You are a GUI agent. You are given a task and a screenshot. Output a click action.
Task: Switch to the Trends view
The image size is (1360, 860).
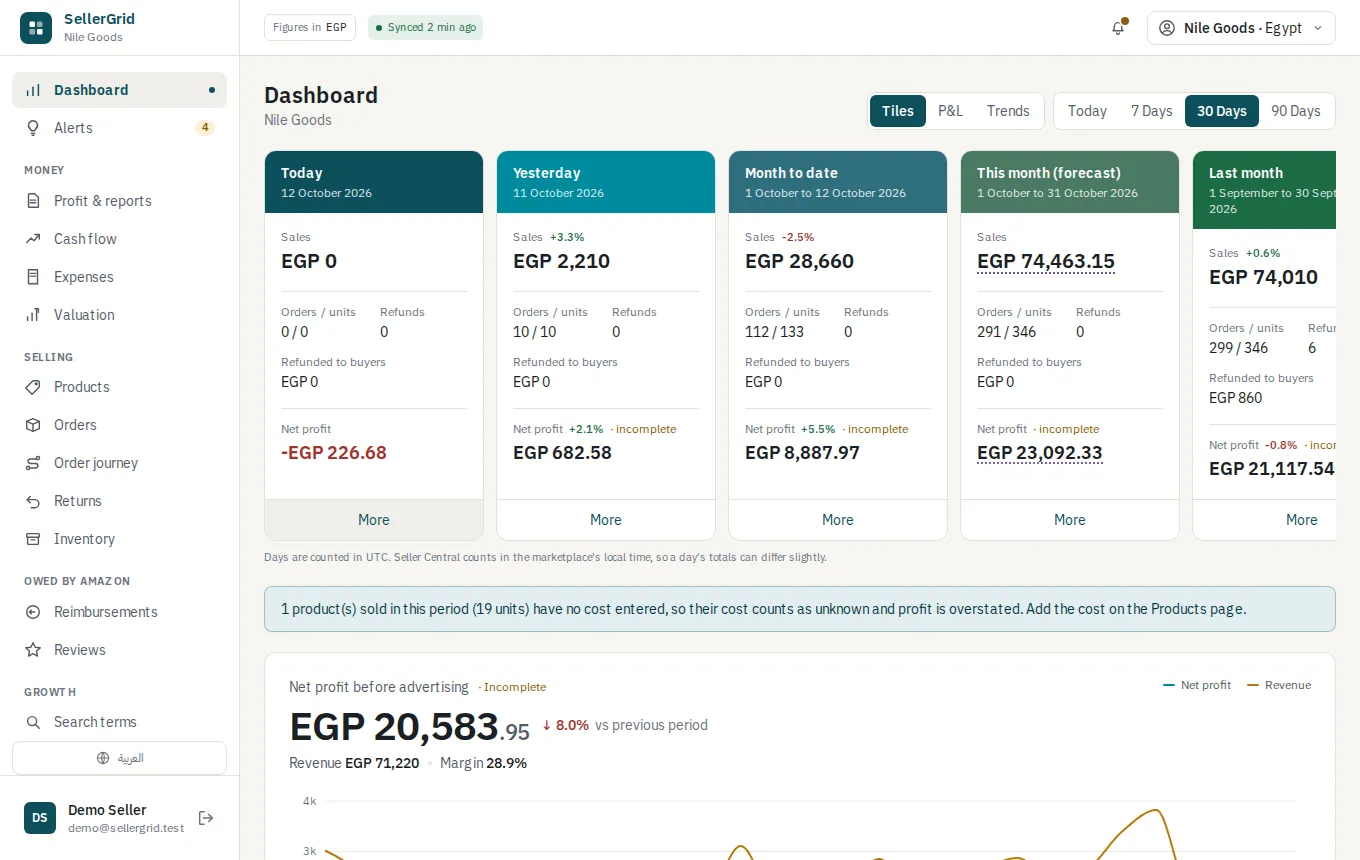pyautogui.click(x=1008, y=111)
